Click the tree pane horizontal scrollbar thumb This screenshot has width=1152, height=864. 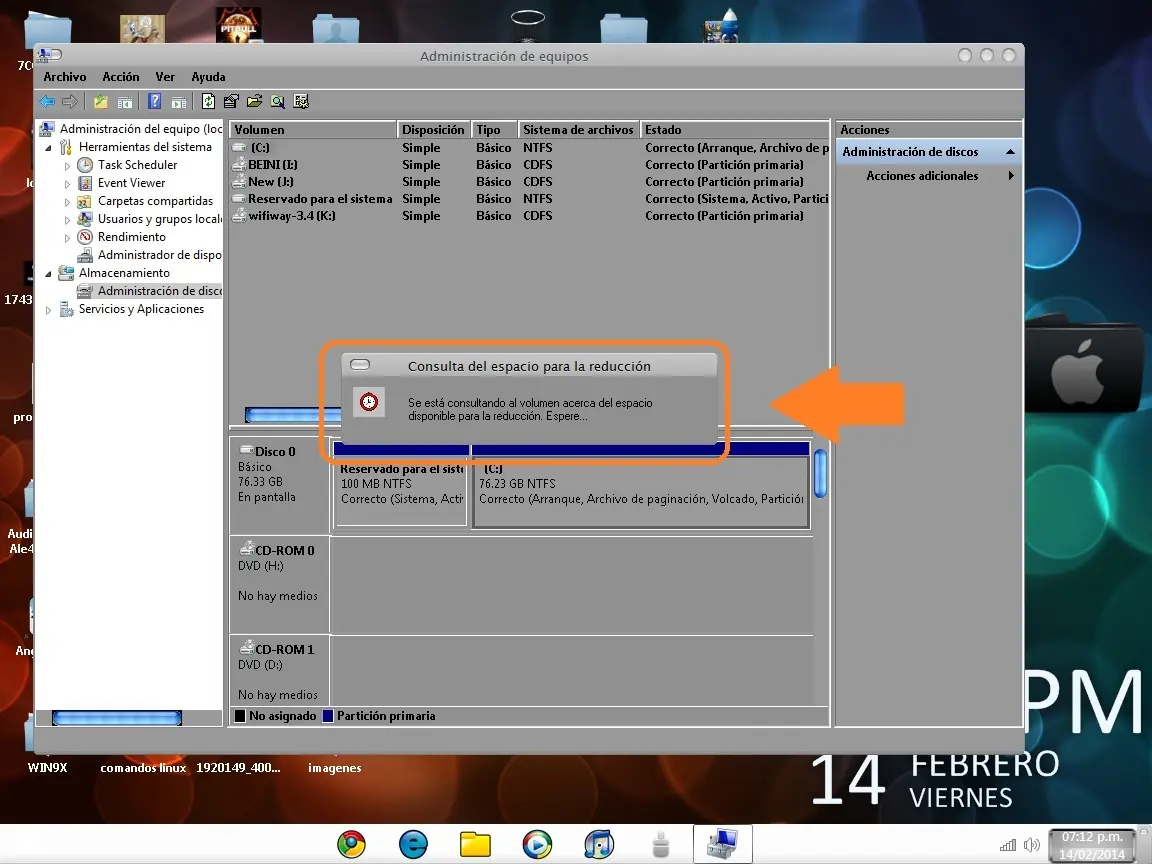(x=117, y=718)
